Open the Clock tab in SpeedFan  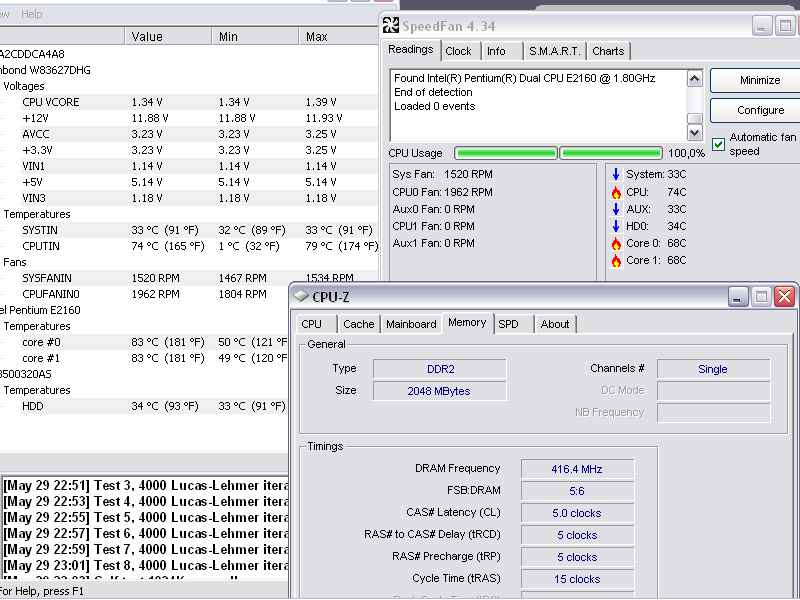[x=458, y=51]
